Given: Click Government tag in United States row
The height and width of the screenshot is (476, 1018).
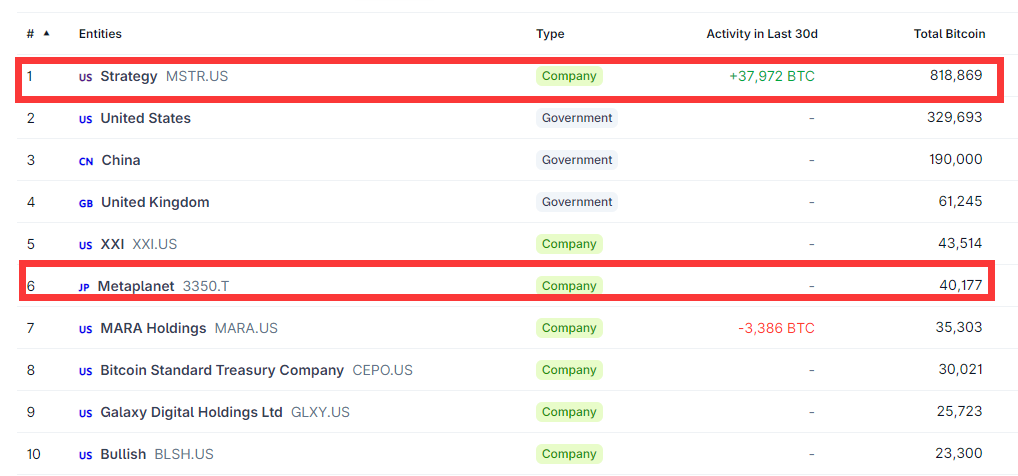Looking at the screenshot, I should [x=577, y=118].
